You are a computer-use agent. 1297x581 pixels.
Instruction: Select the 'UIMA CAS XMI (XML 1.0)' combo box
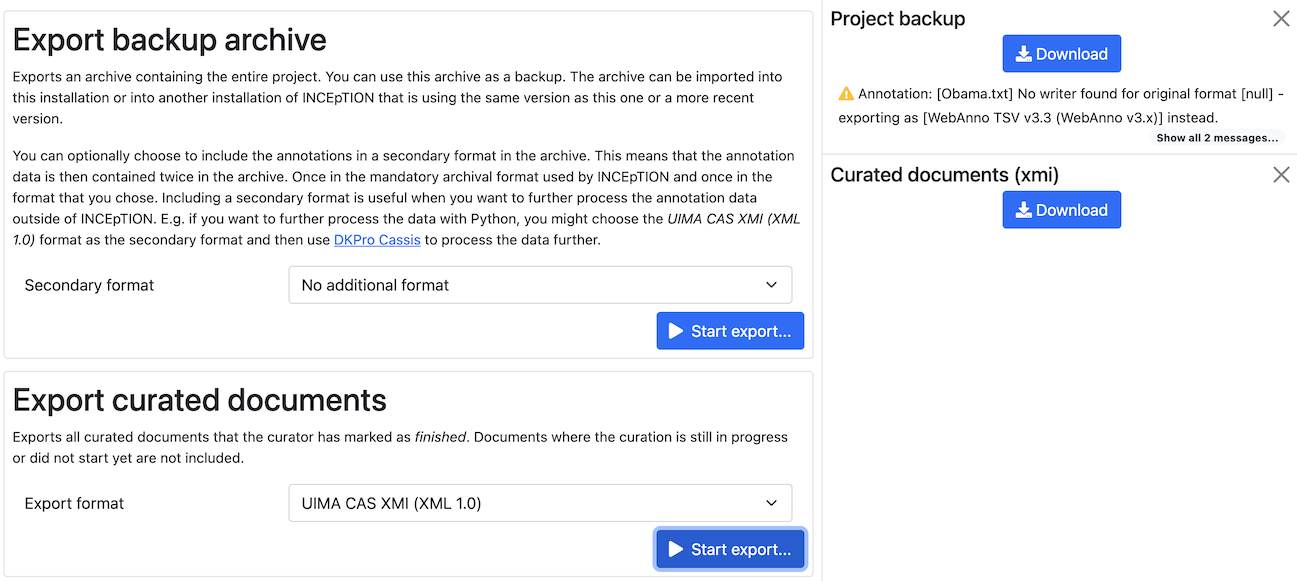(540, 503)
